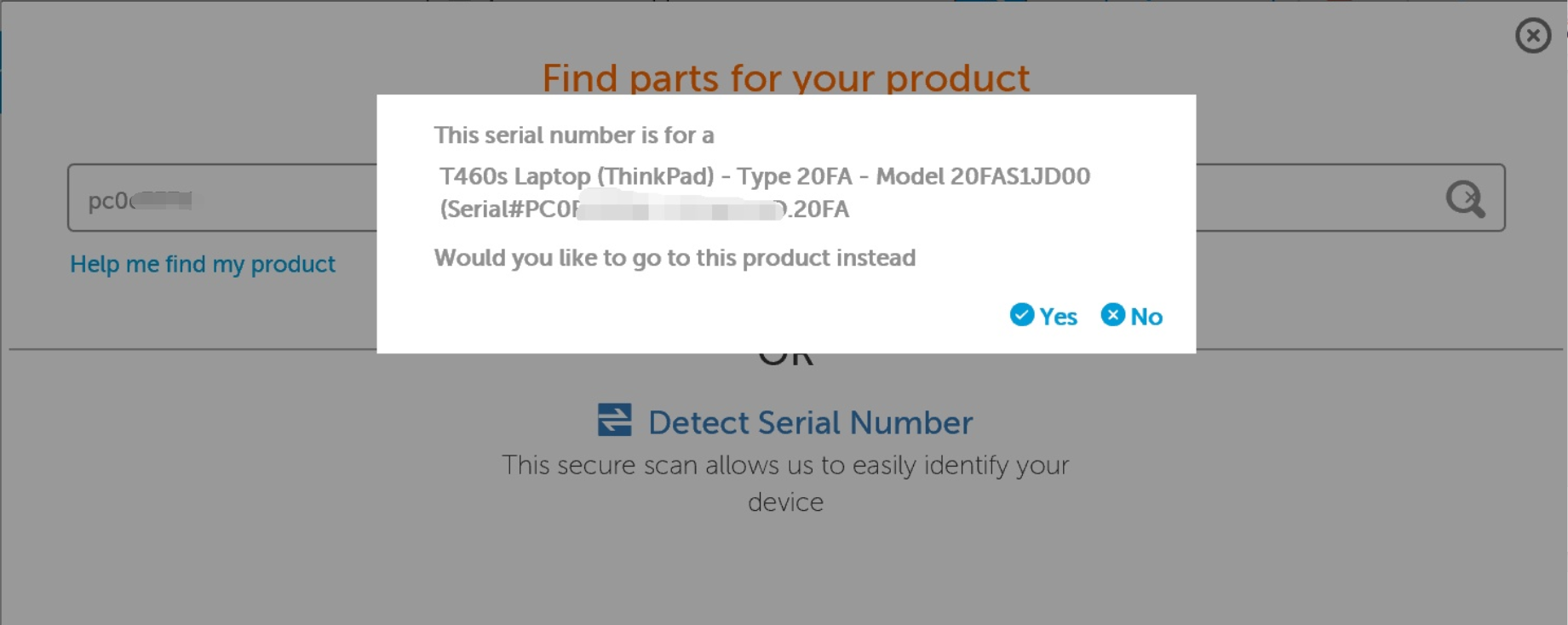Click the blue checkmark icon beside Yes
This screenshot has width=1568, height=625.
[x=1022, y=315]
